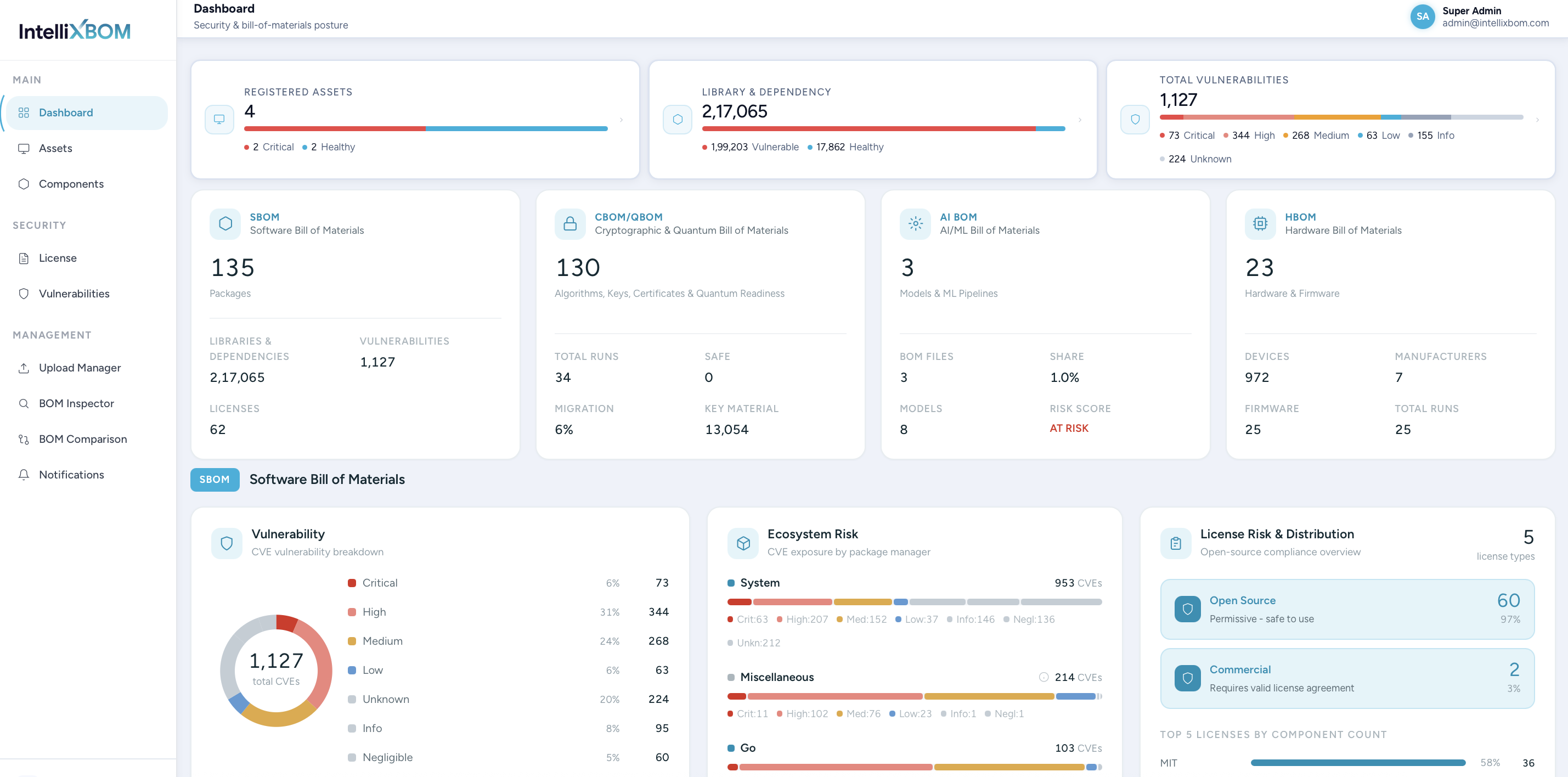Viewport: 1568px width, 777px height.
Task: Expand Registered Assets card chevron
Action: coord(621,120)
